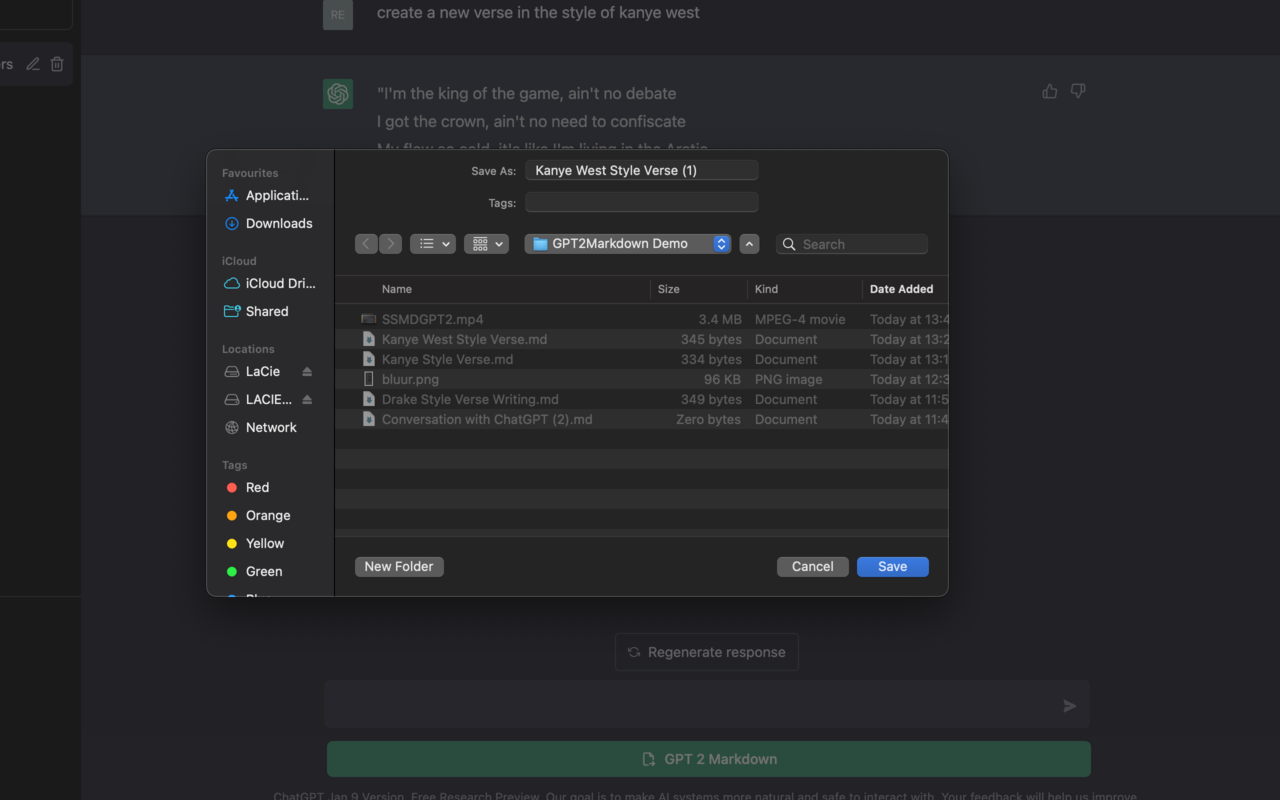Click the Red tag swatch
This screenshot has height=800, width=1280.
click(232, 487)
